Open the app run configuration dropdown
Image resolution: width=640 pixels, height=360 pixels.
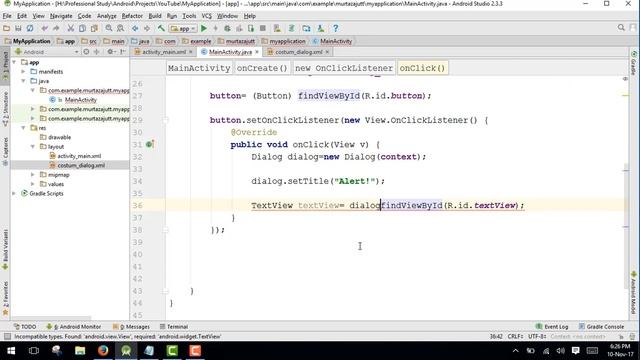(x=184, y=29)
